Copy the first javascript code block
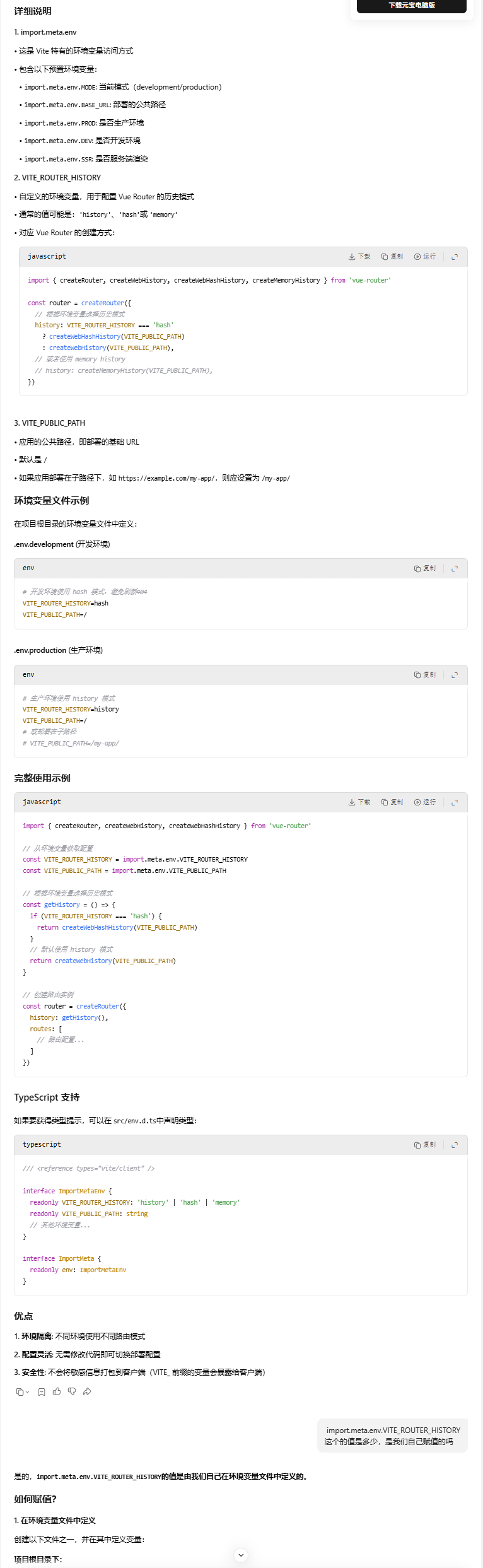Viewport: 483px width, 1568px height. point(392,257)
